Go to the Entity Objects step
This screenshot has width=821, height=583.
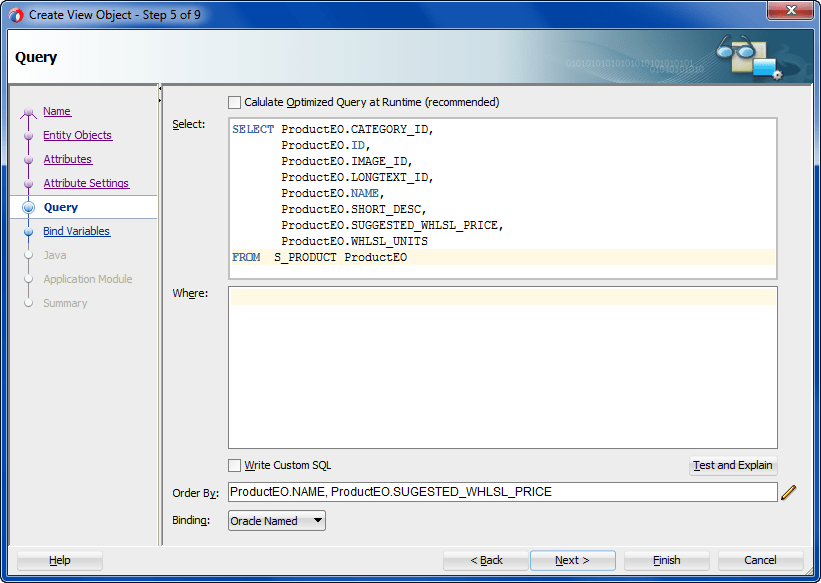[x=78, y=135]
